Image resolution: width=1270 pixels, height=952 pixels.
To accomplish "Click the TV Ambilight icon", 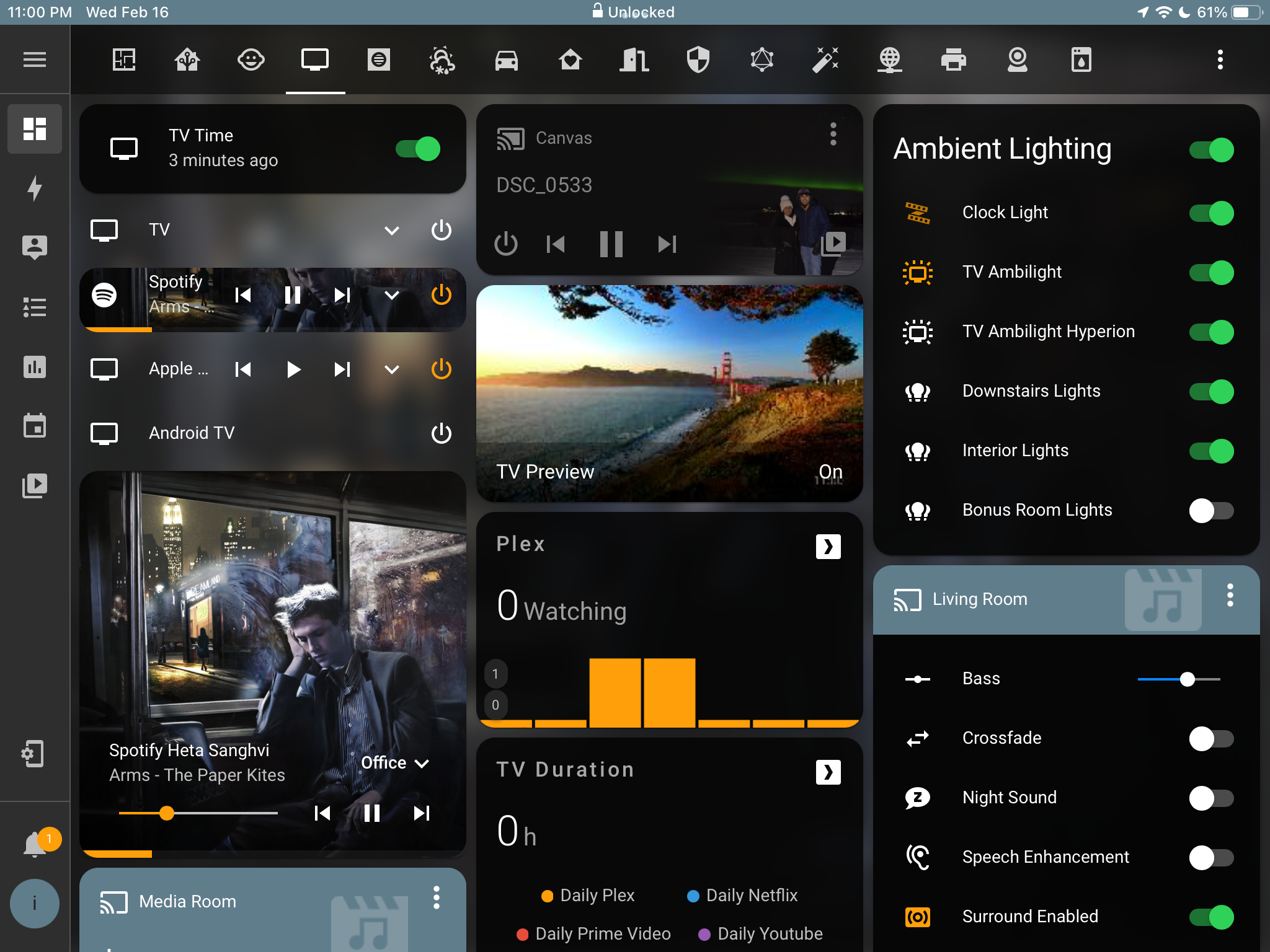I will (916, 271).
